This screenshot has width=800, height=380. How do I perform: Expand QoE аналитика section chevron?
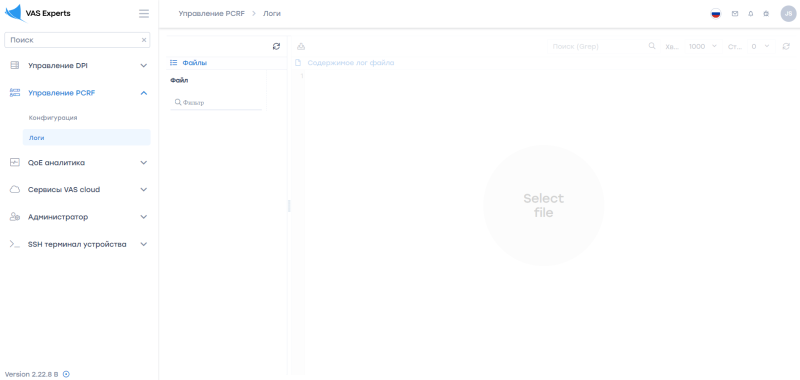[144, 163]
